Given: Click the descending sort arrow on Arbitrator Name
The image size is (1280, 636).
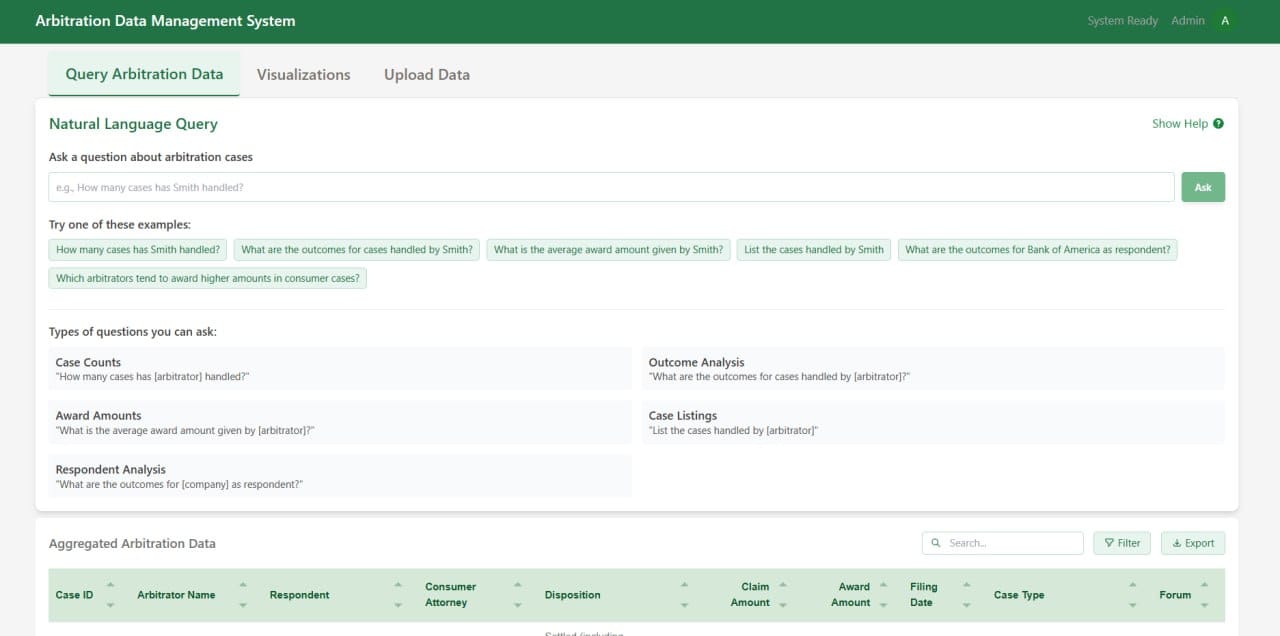Looking at the screenshot, I should 241,603.
